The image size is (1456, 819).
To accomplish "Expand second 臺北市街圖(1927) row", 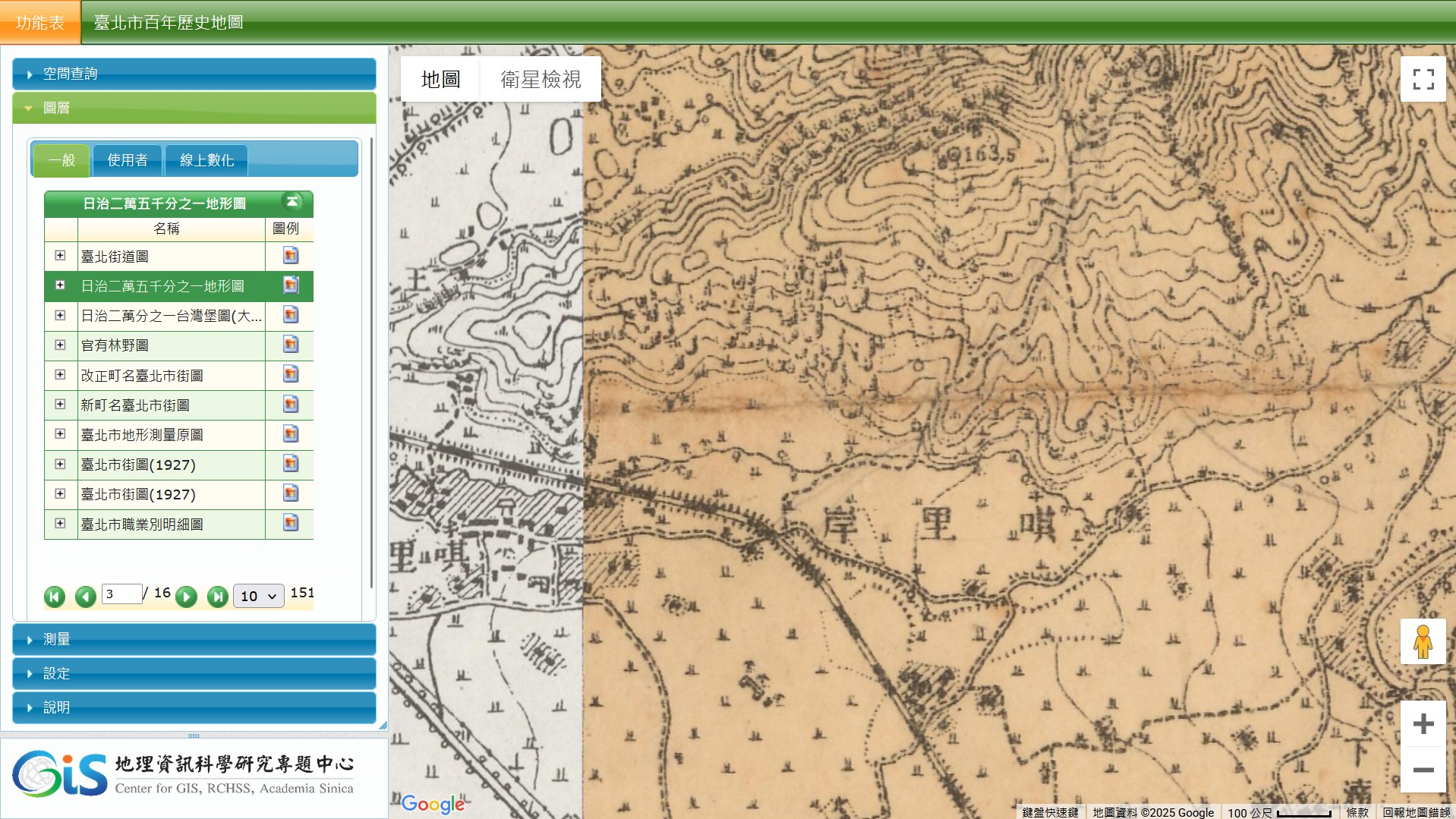I will click(x=60, y=493).
